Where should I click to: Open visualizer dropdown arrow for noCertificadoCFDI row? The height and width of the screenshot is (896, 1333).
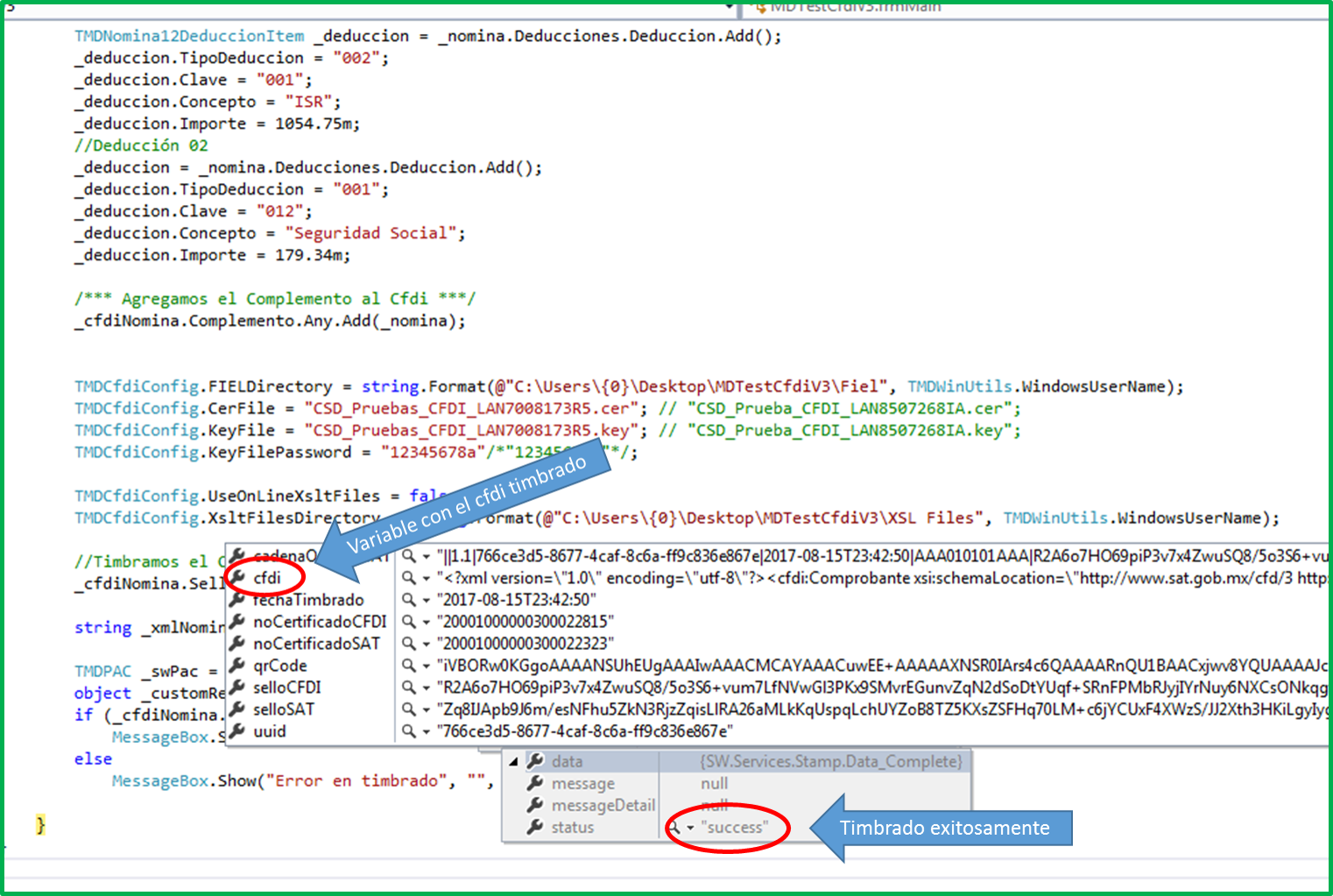(x=427, y=623)
